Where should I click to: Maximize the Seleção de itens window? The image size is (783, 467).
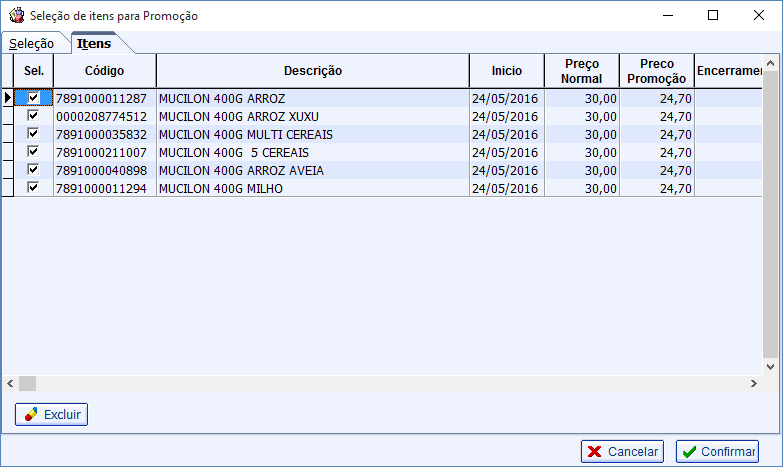(713, 15)
